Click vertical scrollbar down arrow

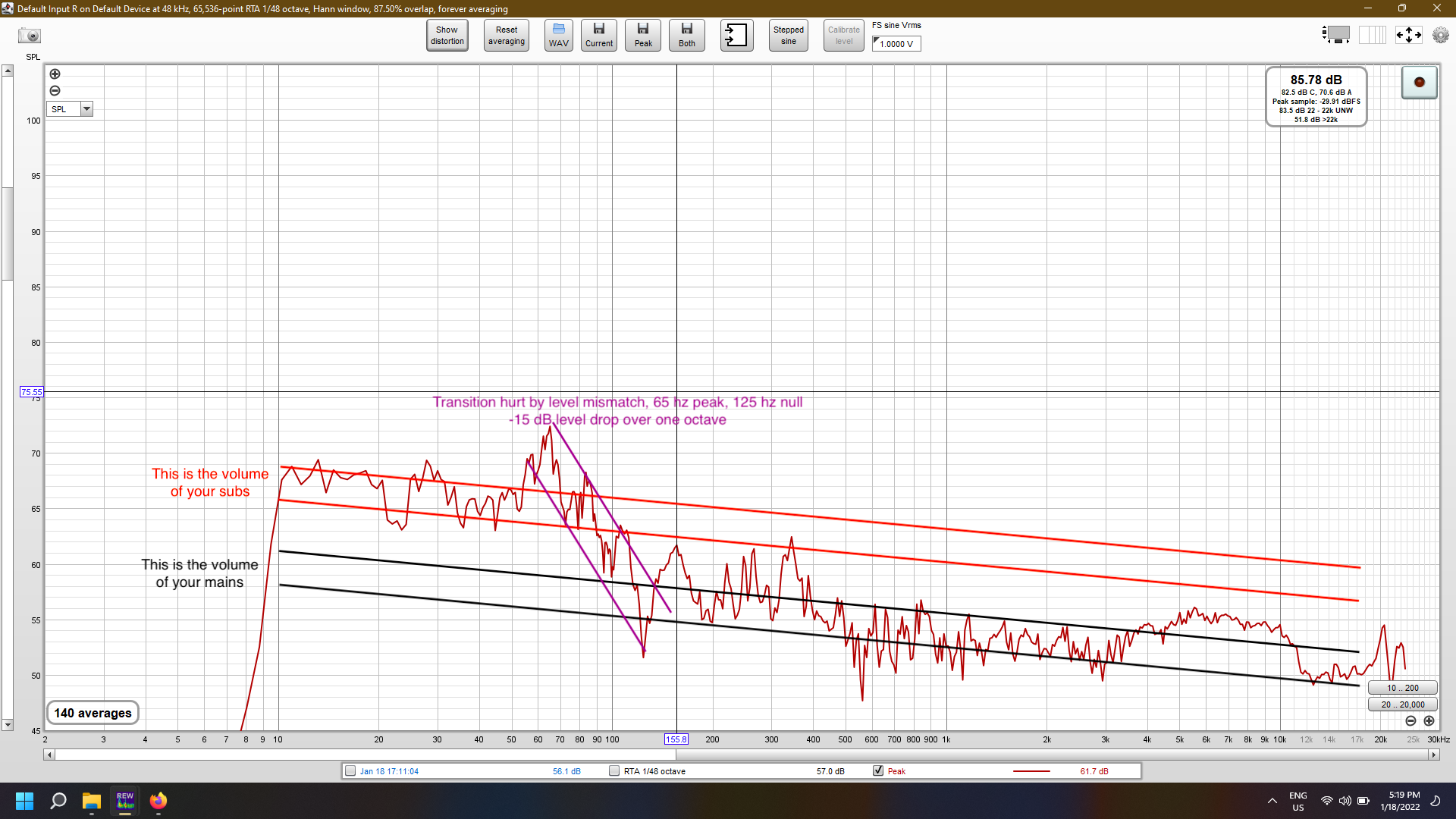coord(8,726)
